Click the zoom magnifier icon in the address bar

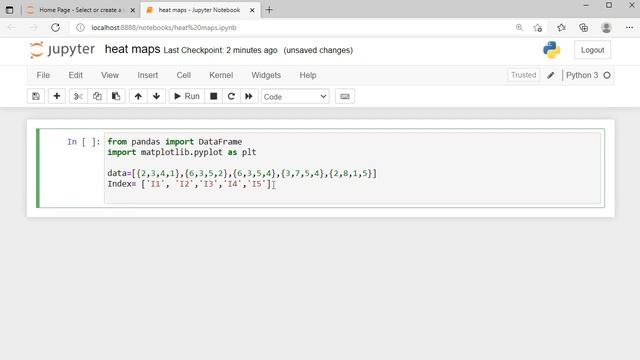tap(519, 28)
